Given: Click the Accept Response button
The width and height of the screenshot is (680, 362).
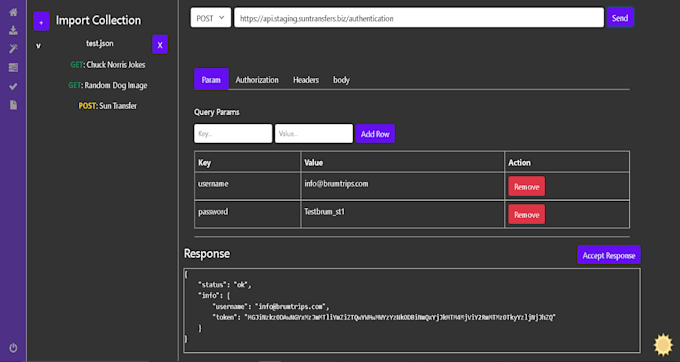Looking at the screenshot, I should pyautogui.click(x=609, y=255).
